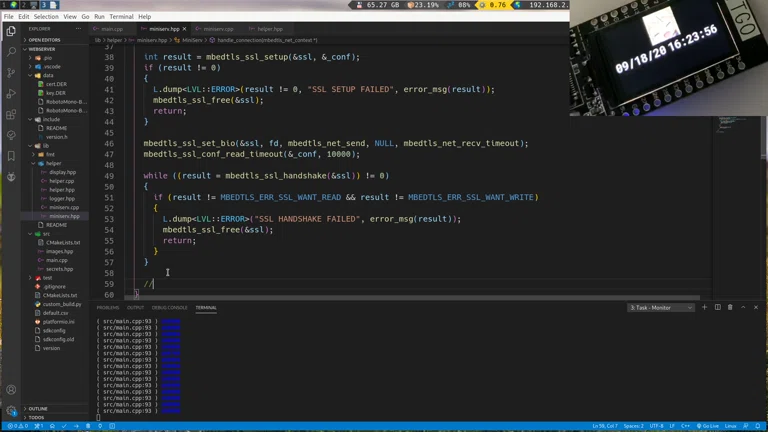
Task: Open the Run and Debug view
Action: coord(11,93)
